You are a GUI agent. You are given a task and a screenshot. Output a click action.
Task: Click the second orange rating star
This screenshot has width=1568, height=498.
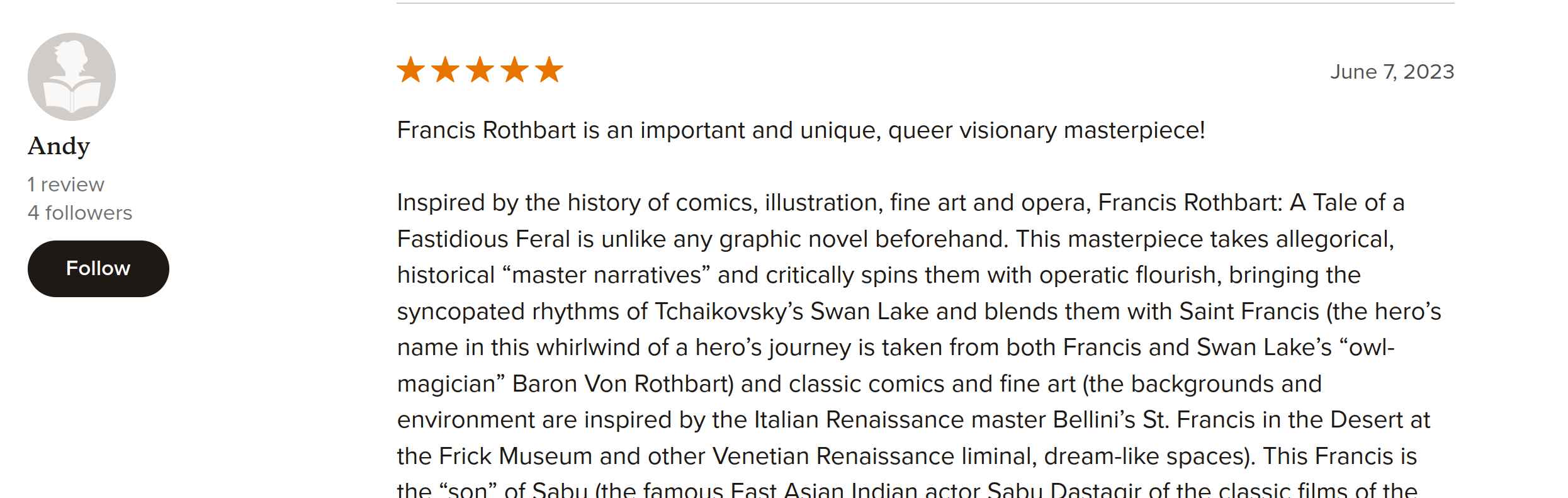pyautogui.click(x=446, y=69)
